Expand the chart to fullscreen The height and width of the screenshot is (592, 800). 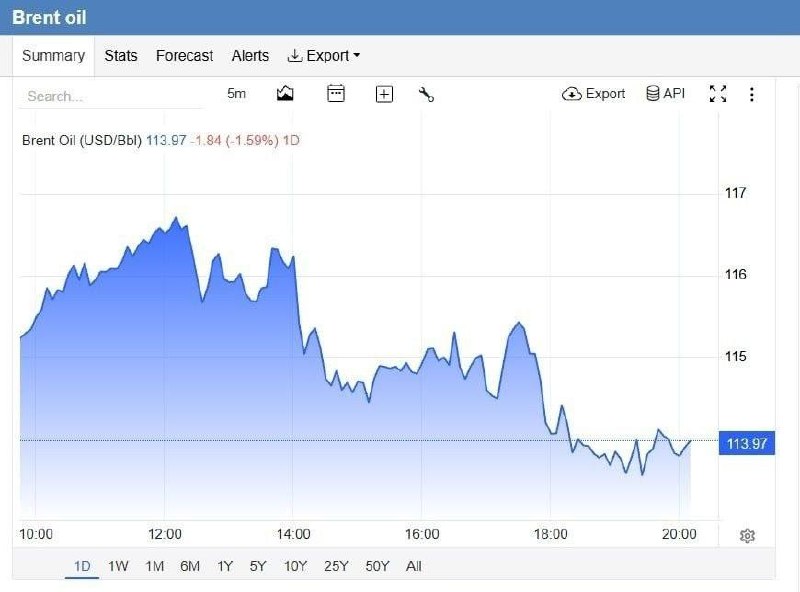pyautogui.click(x=717, y=94)
